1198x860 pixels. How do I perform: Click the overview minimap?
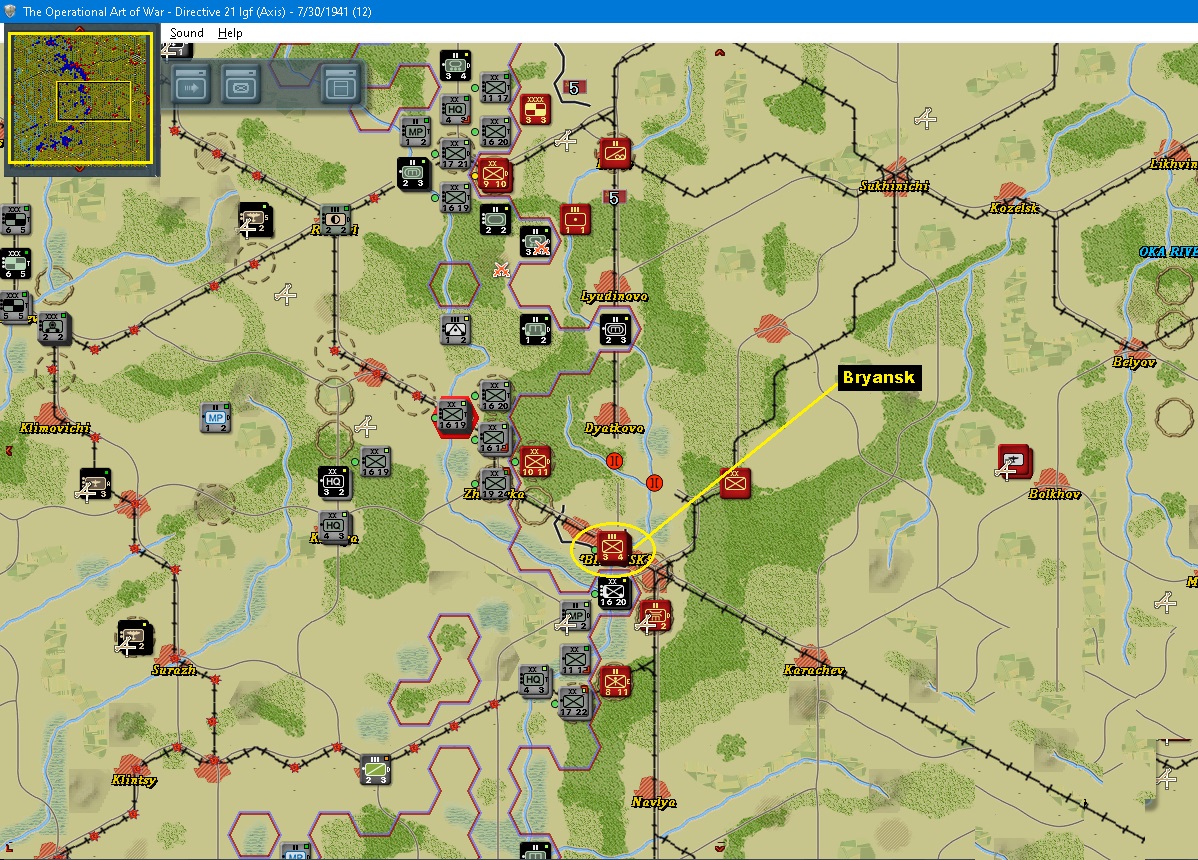click(x=79, y=98)
